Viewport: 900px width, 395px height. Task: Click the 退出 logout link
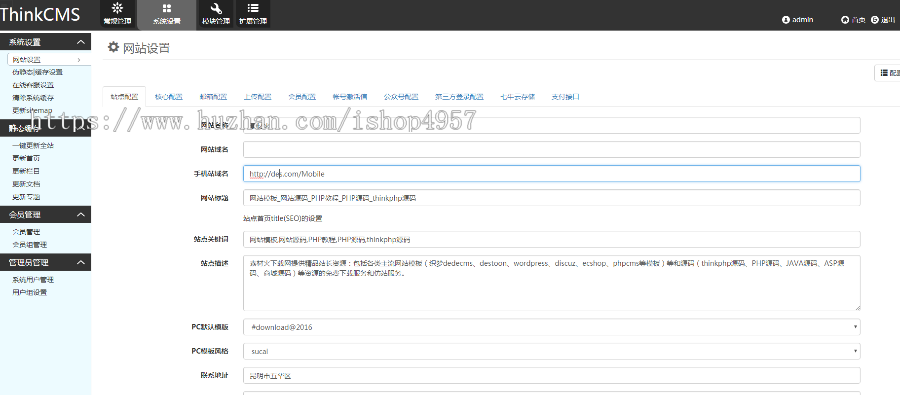(889, 20)
